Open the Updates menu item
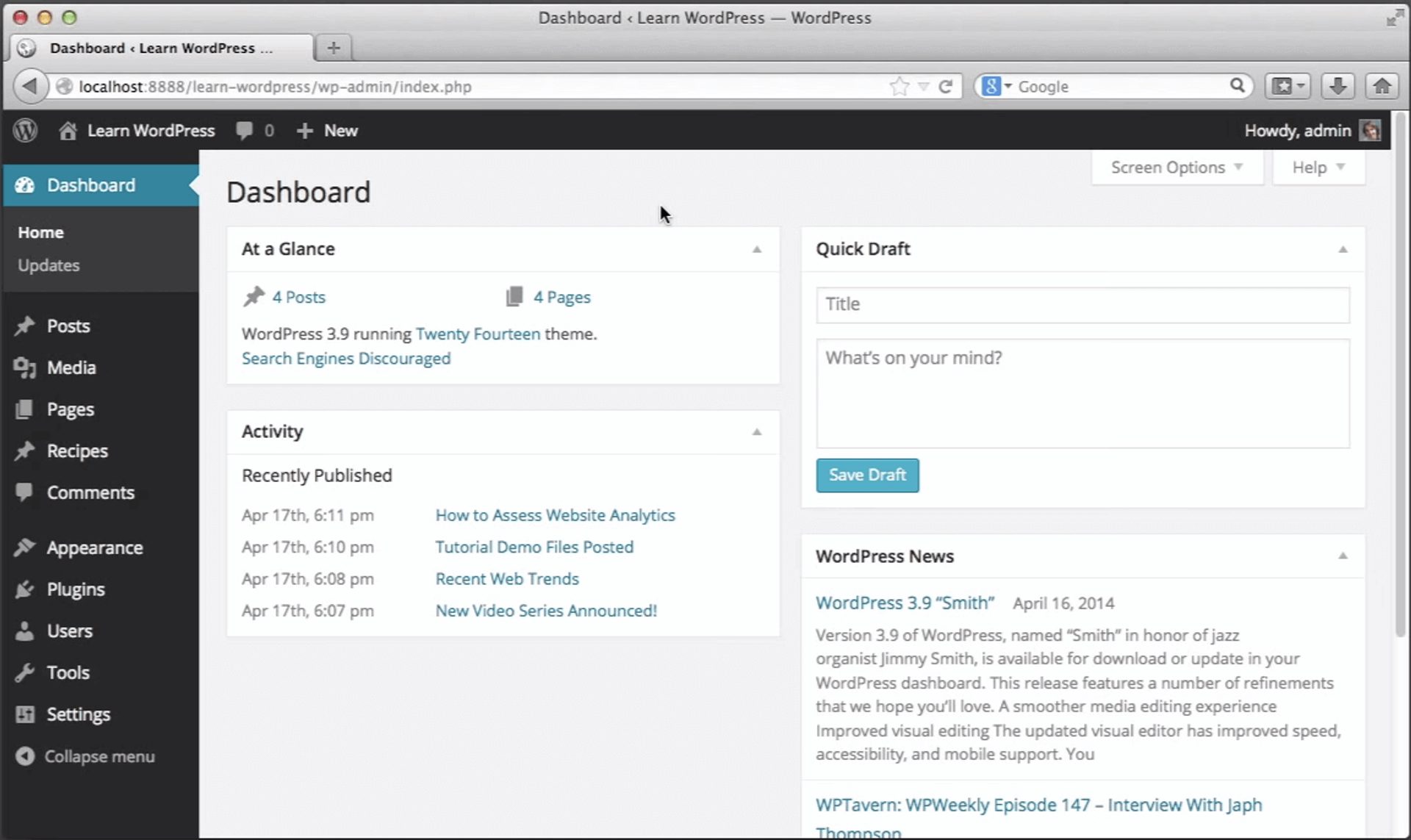The width and height of the screenshot is (1411, 840). 49,265
